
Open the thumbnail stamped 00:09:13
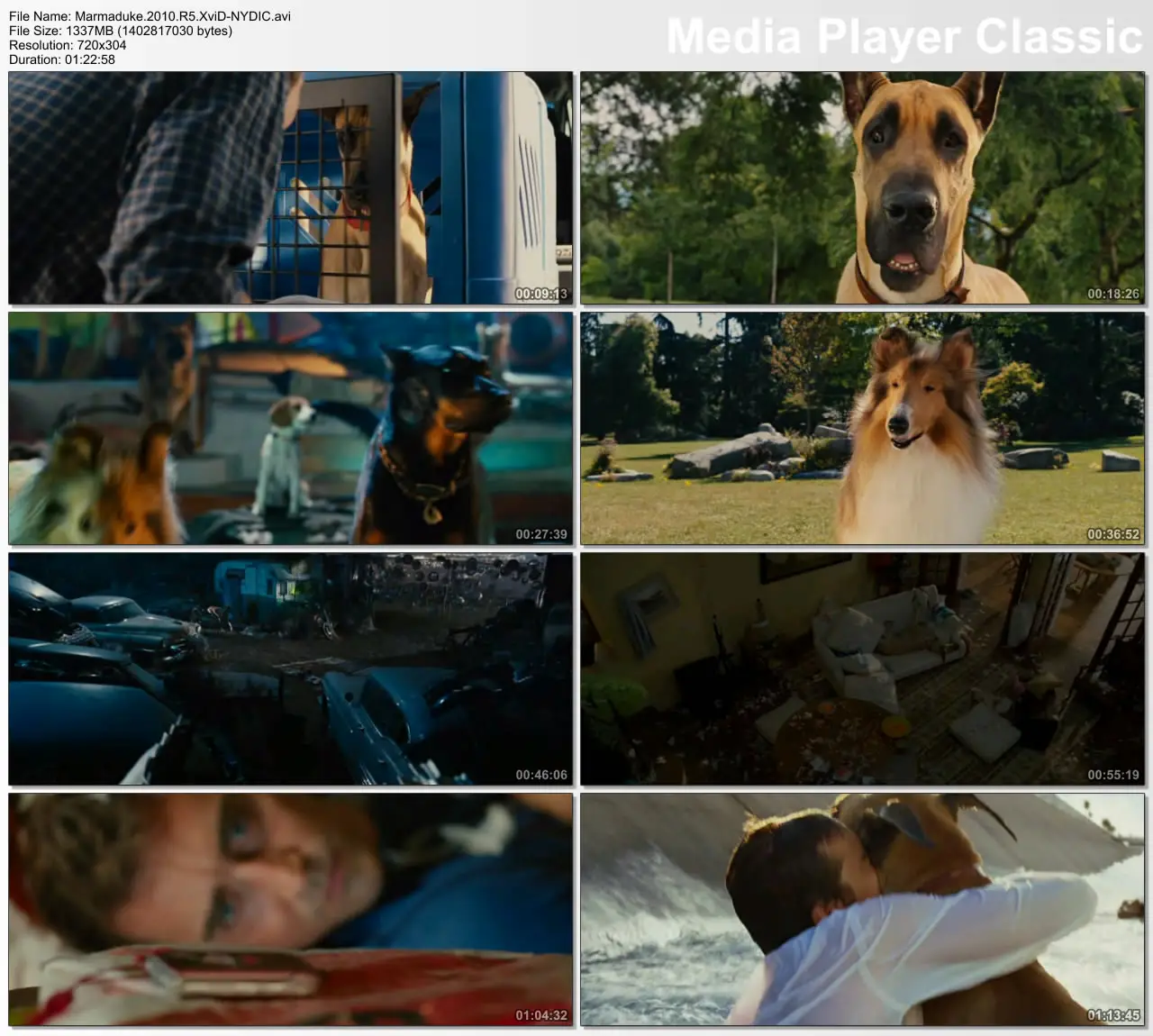290,188
